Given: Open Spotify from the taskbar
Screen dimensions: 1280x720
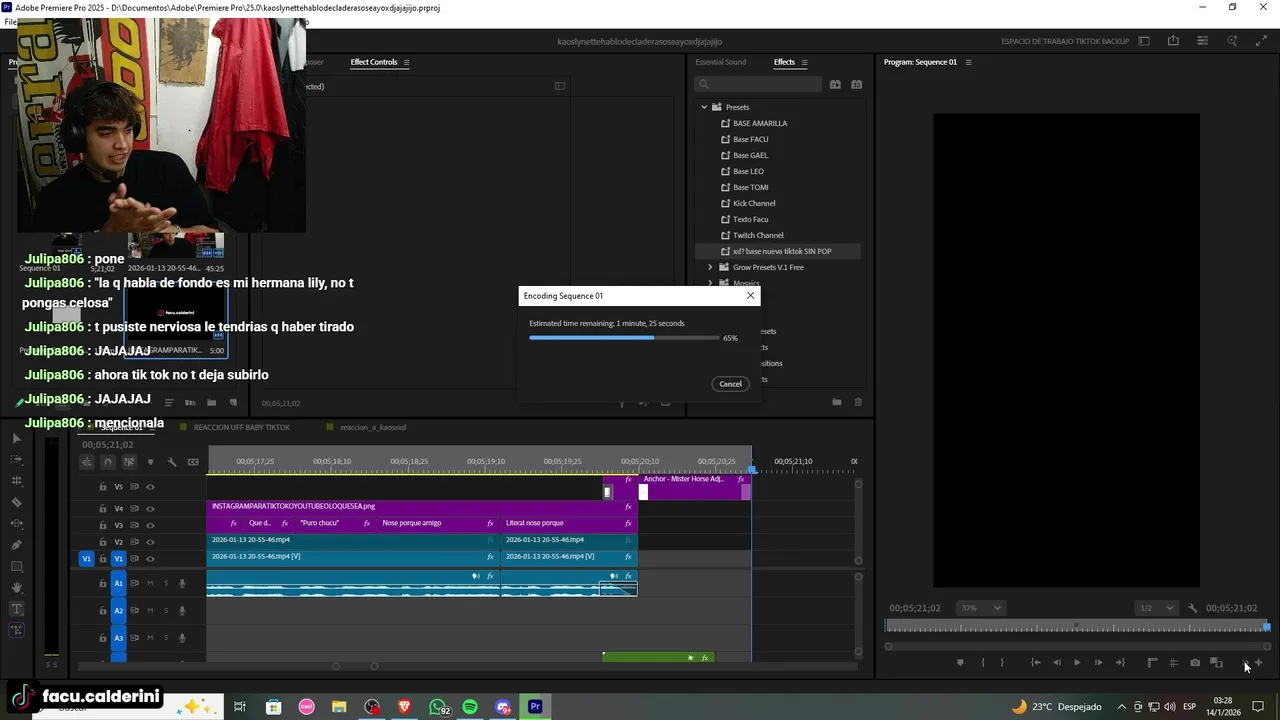Looking at the screenshot, I should (x=470, y=707).
